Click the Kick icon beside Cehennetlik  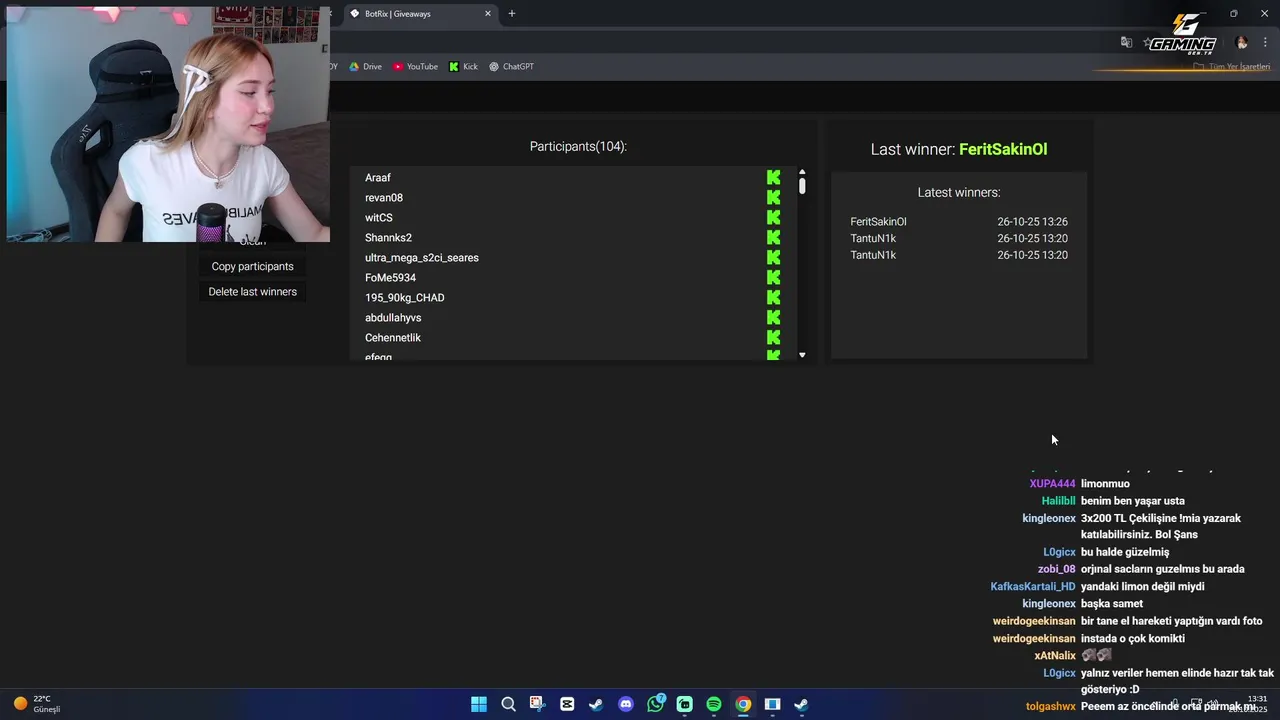[x=773, y=337]
